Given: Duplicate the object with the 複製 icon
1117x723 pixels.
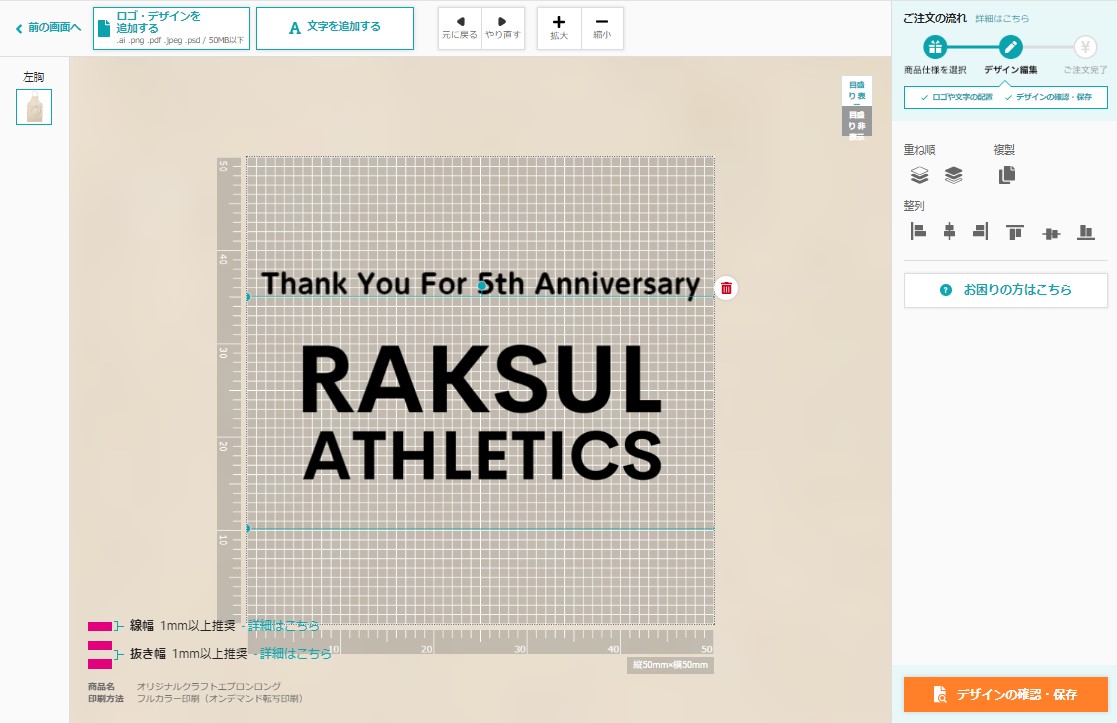Looking at the screenshot, I should (x=1007, y=175).
